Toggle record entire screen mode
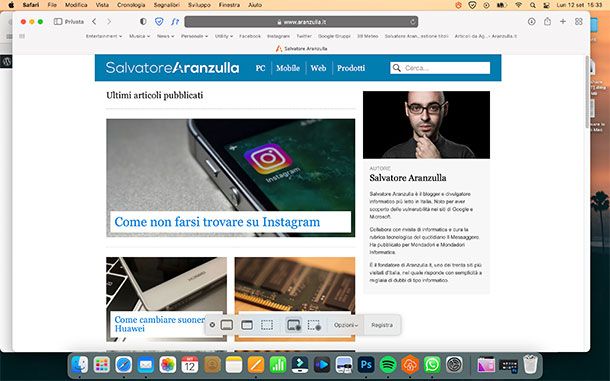The image size is (610, 381). [294, 325]
